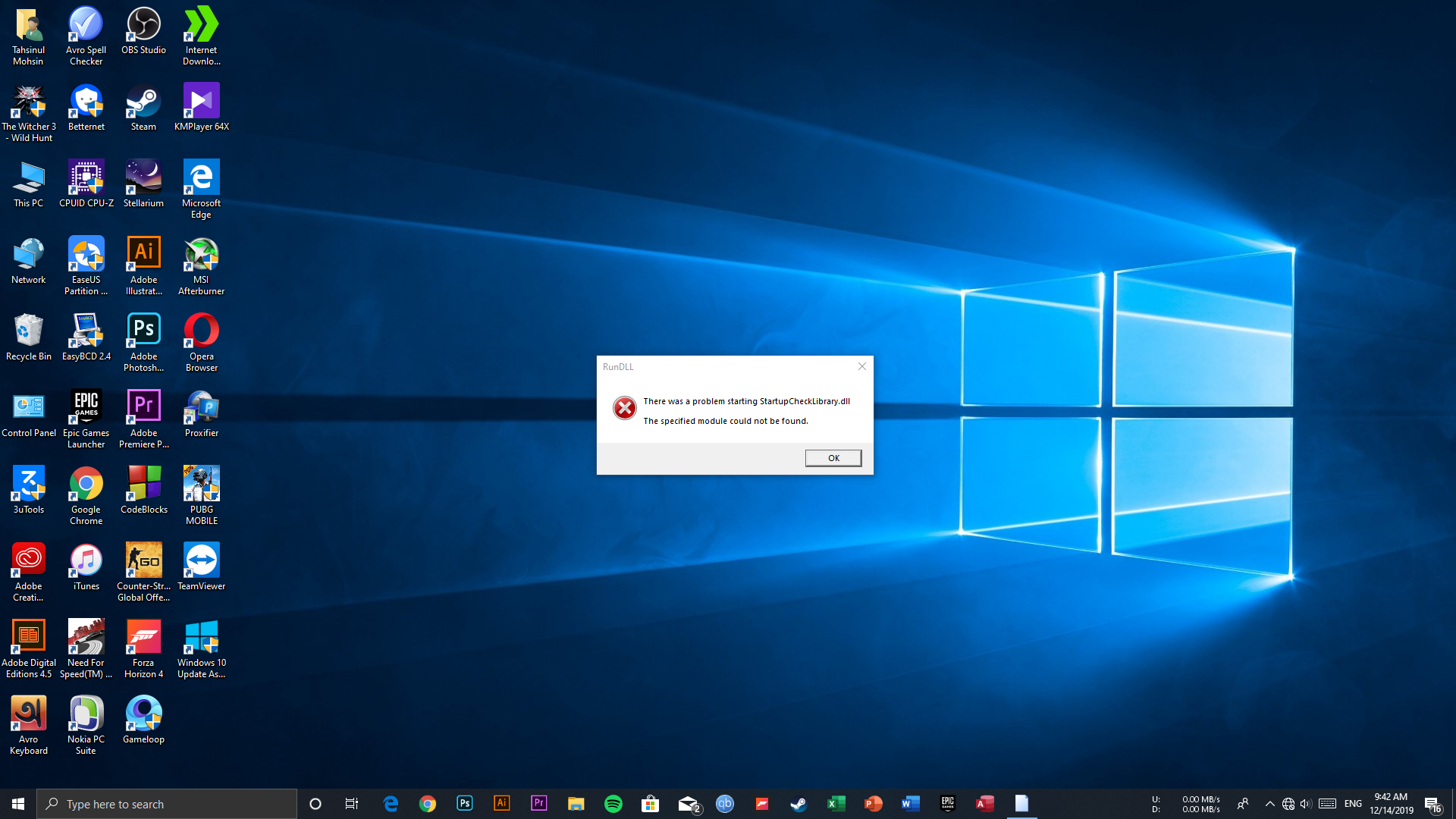Open Task View button taskbar

352,803
